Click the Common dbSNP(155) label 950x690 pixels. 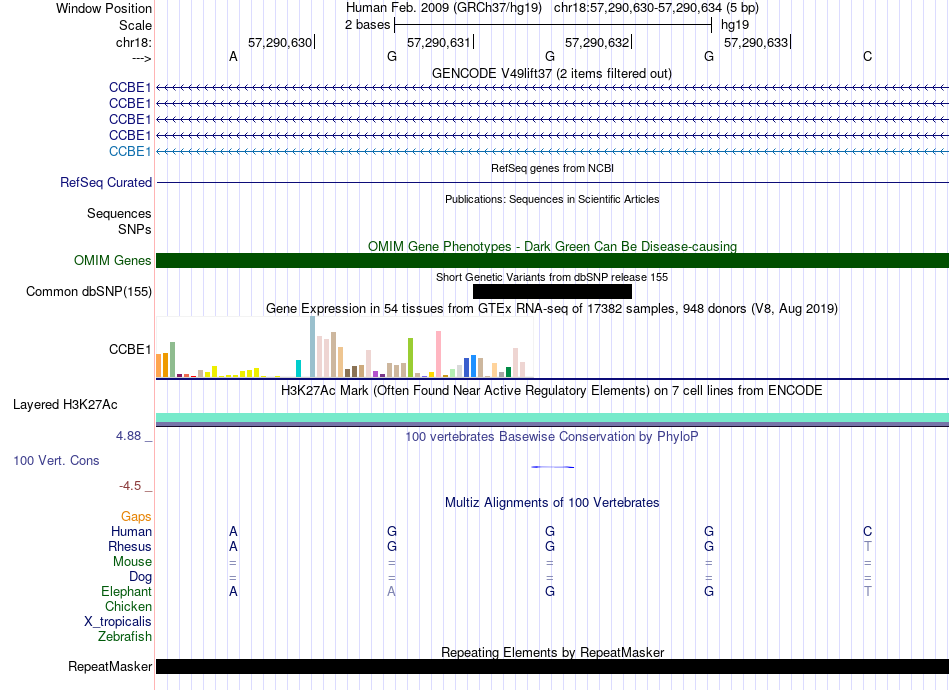(x=89, y=291)
